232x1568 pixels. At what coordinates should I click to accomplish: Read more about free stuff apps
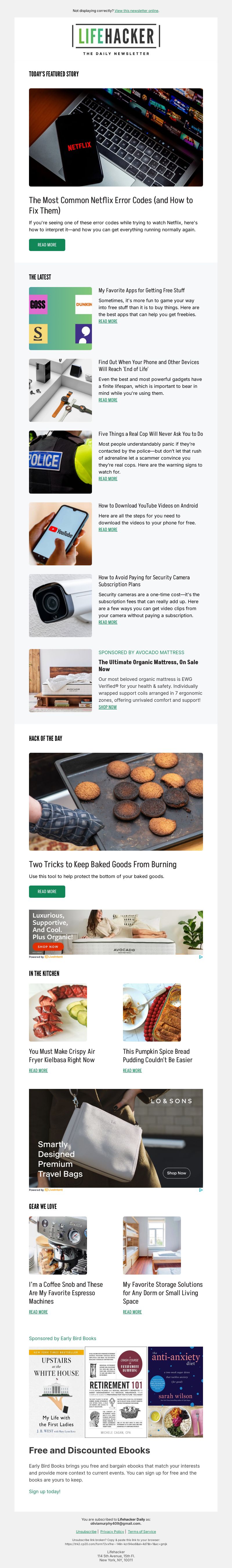(x=108, y=321)
